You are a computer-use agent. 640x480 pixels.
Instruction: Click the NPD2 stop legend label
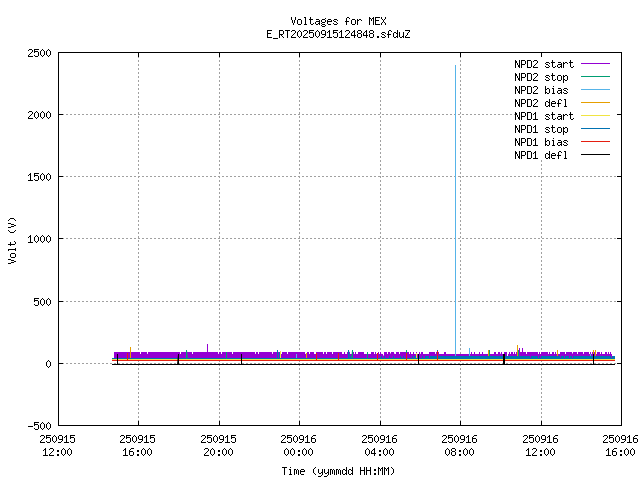point(541,77)
